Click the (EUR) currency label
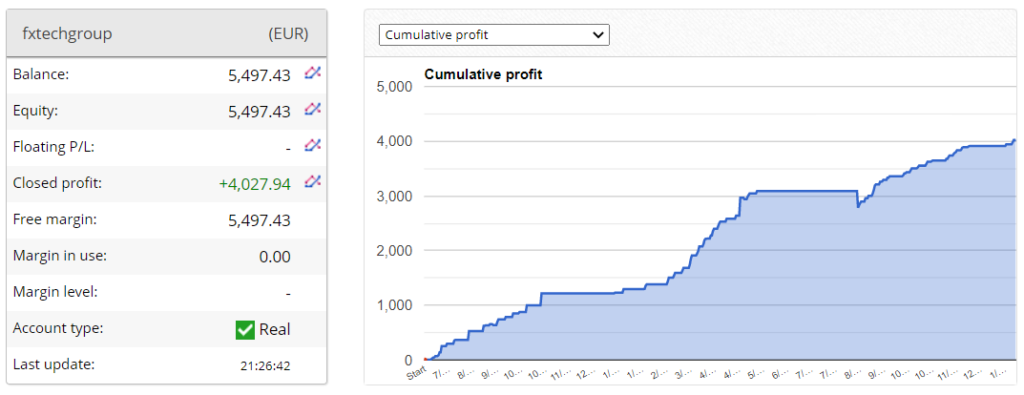Image resolution: width=1024 pixels, height=395 pixels. [x=288, y=34]
